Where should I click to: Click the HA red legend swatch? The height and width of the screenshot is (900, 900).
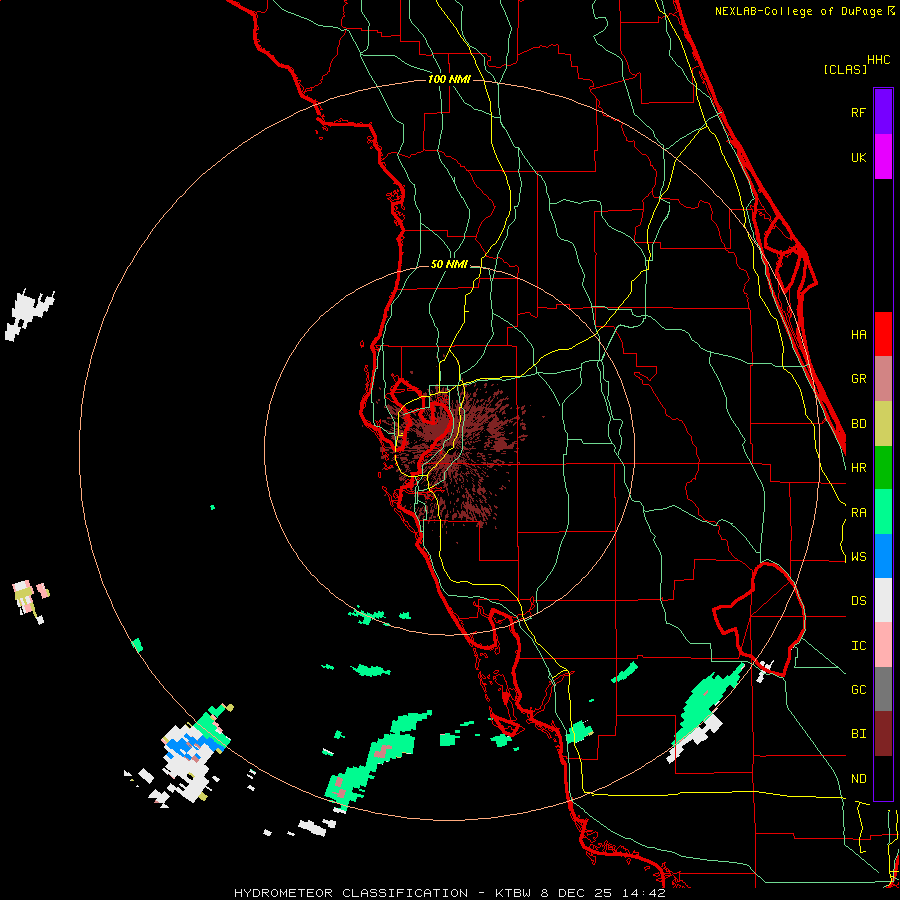883,334
